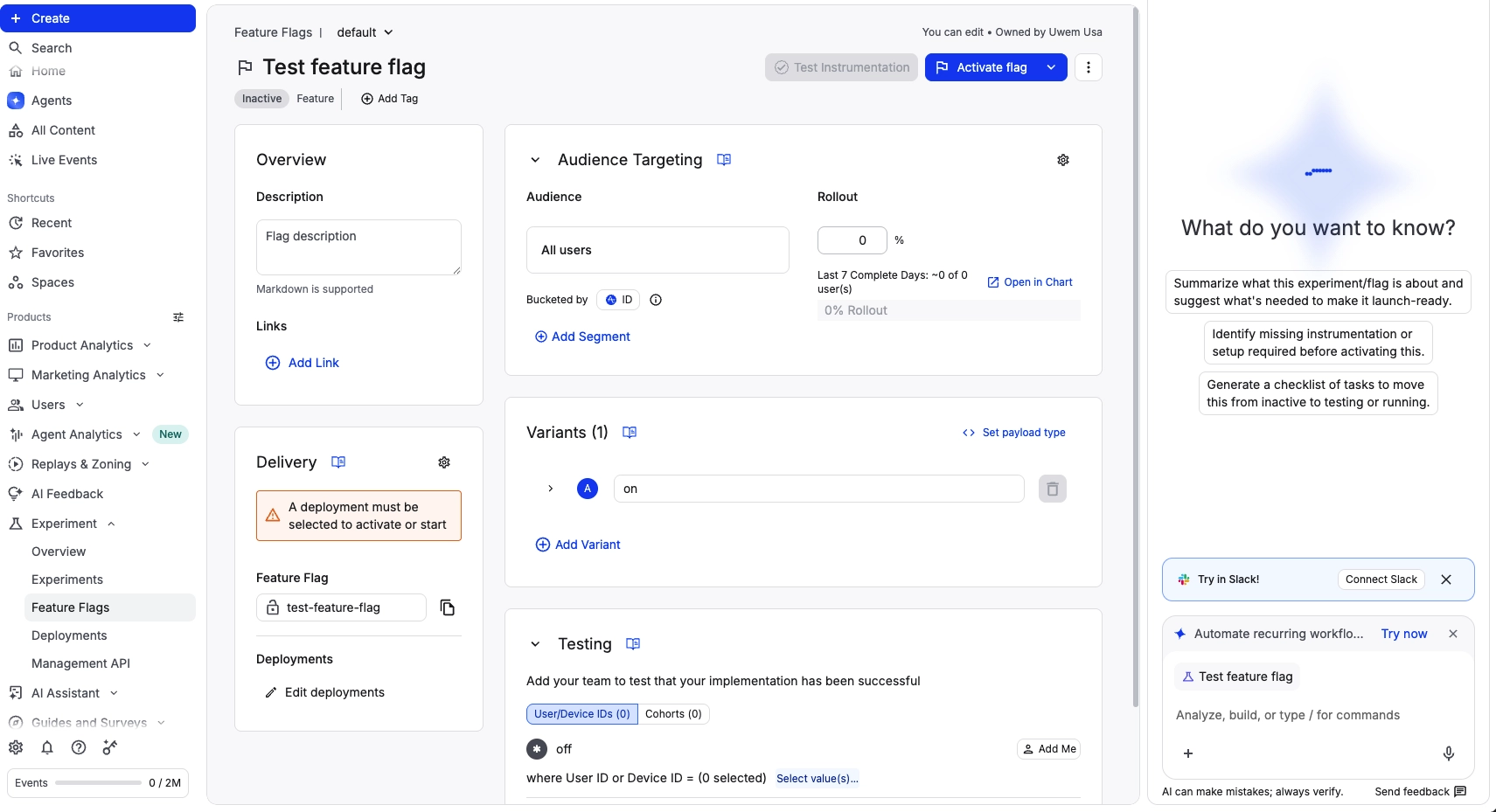Image resolution: width=1496 pixels, height=812 pixels.
Task: Open Audience Targeting settings gear
Action: (x=1063, y=160)
